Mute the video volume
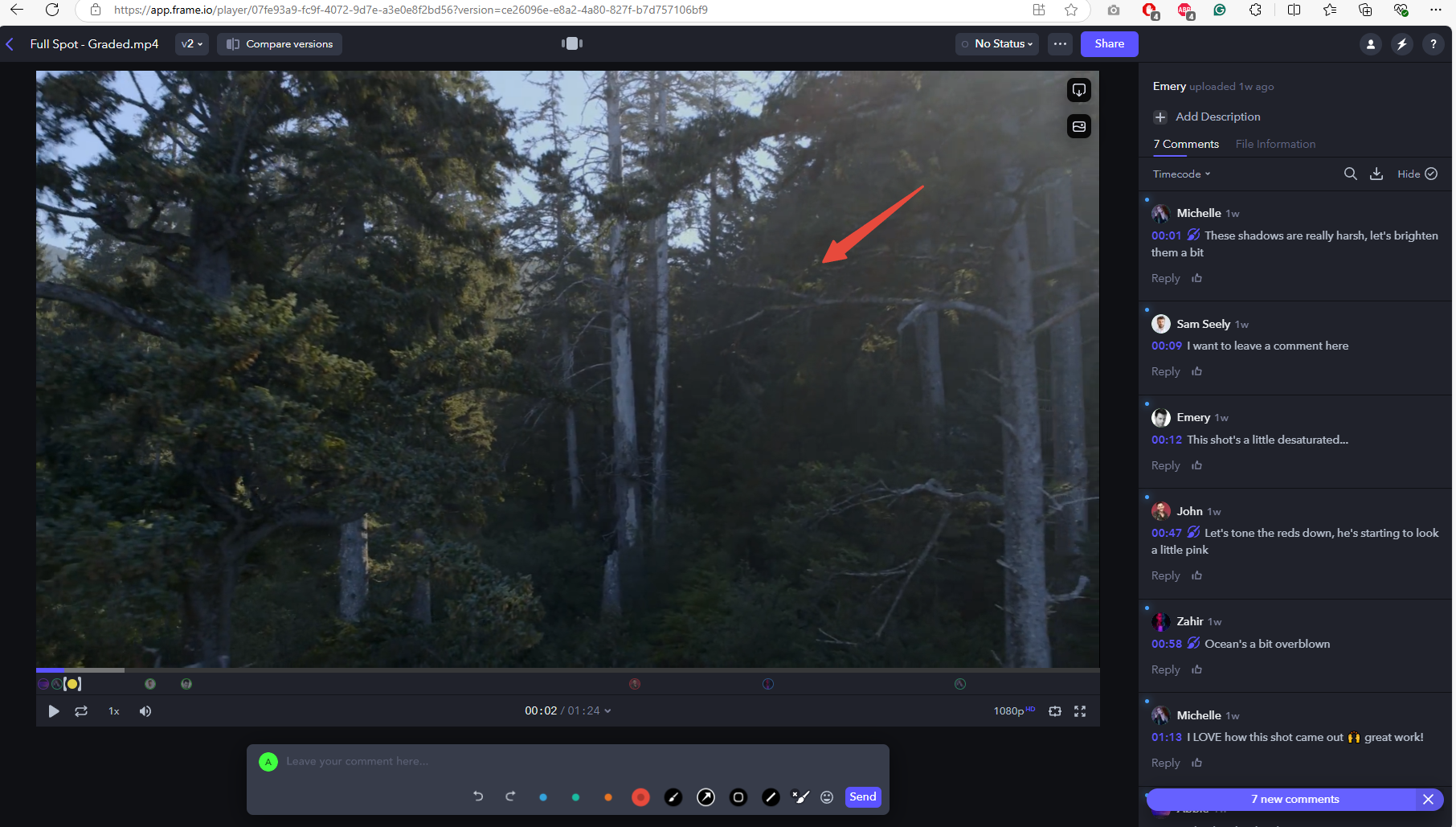The width and height of the screenshot is (1456, 827). coord(145,711)
